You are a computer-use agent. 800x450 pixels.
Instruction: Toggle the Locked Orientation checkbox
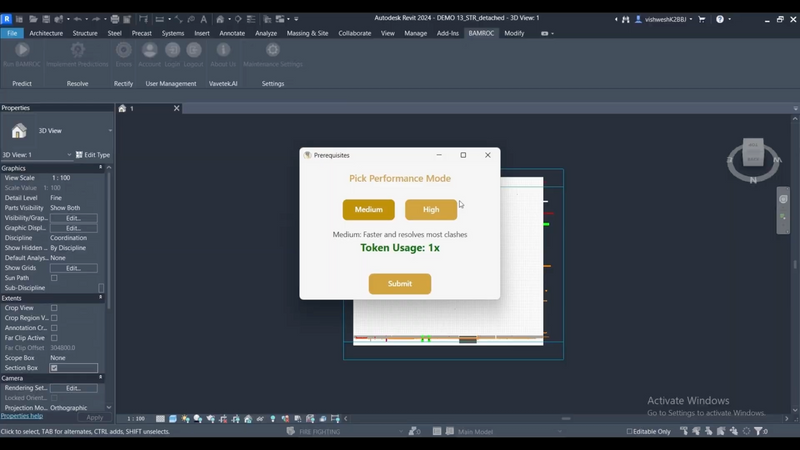click(54, 398)
